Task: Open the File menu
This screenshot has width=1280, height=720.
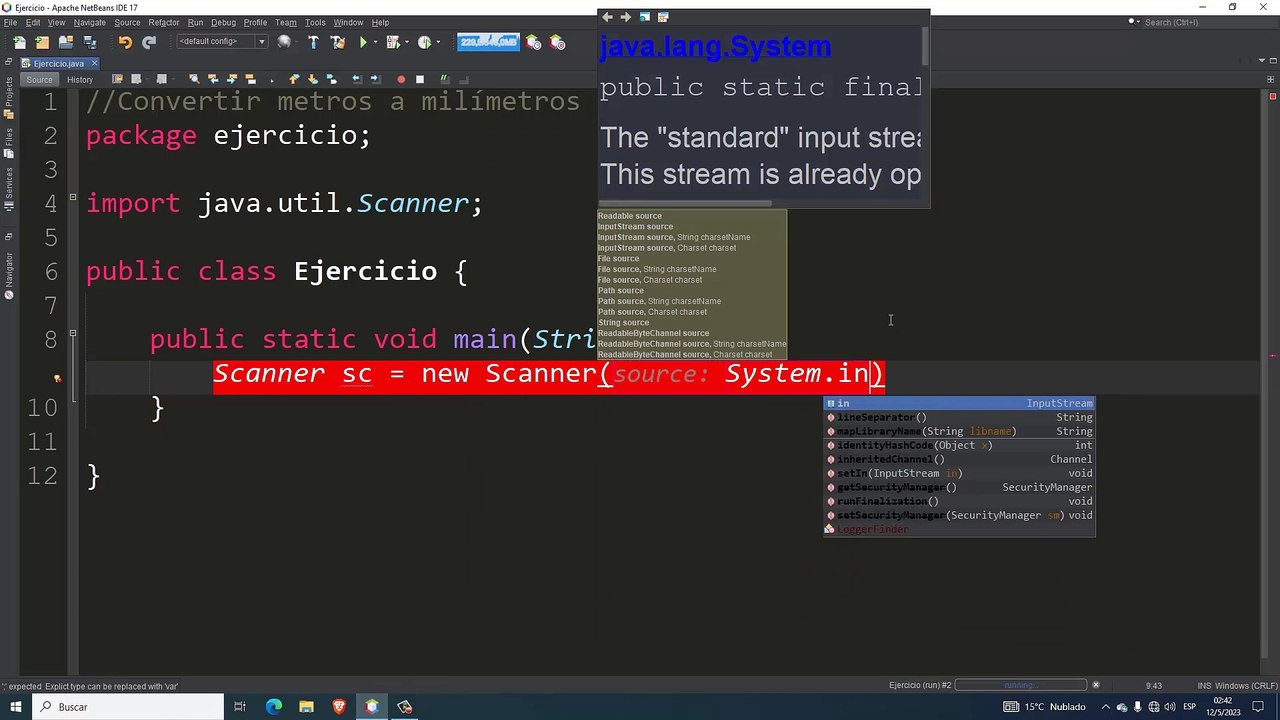Action: pos(10,22)
